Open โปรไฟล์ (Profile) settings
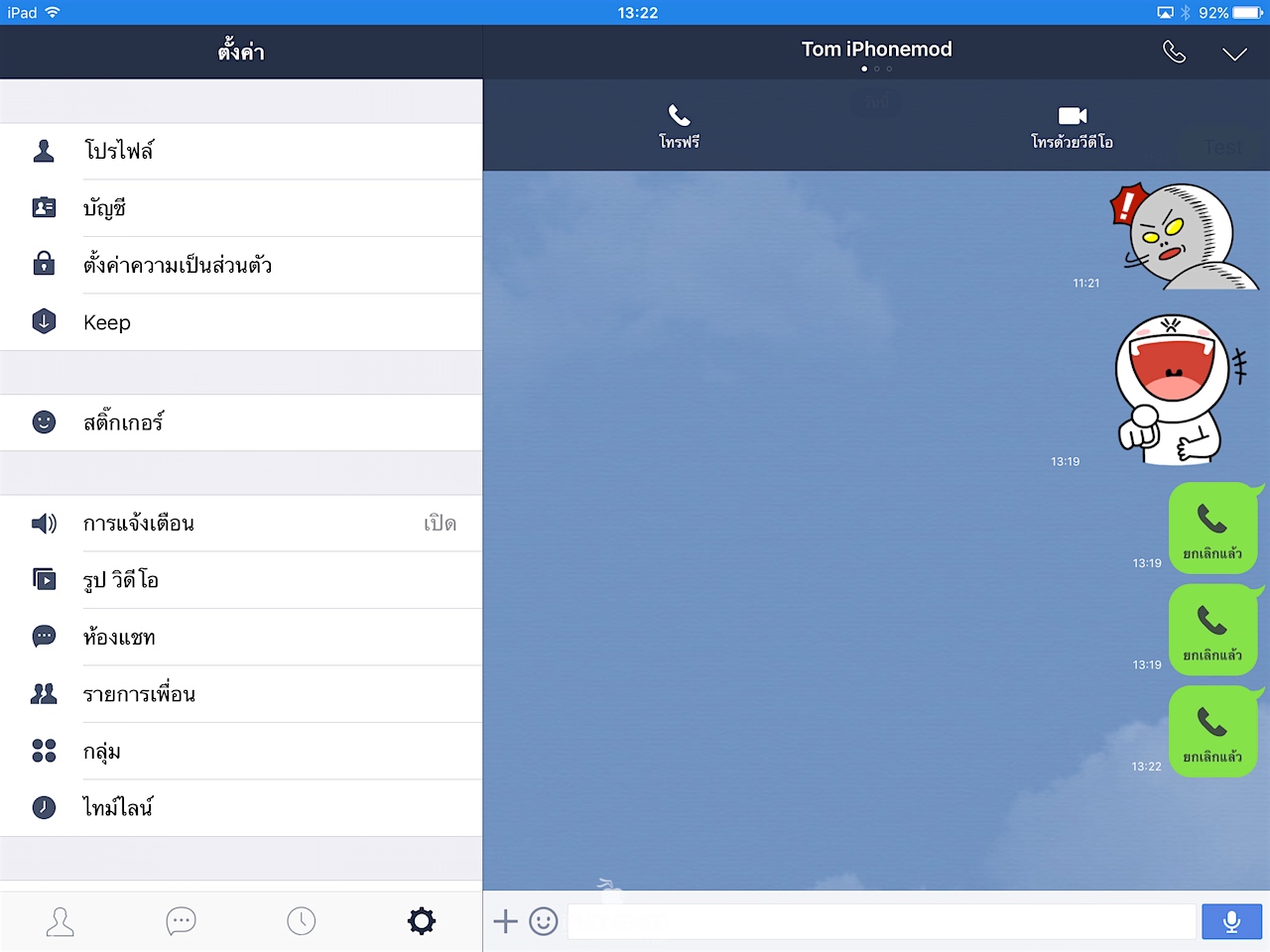 pos(241,151)
